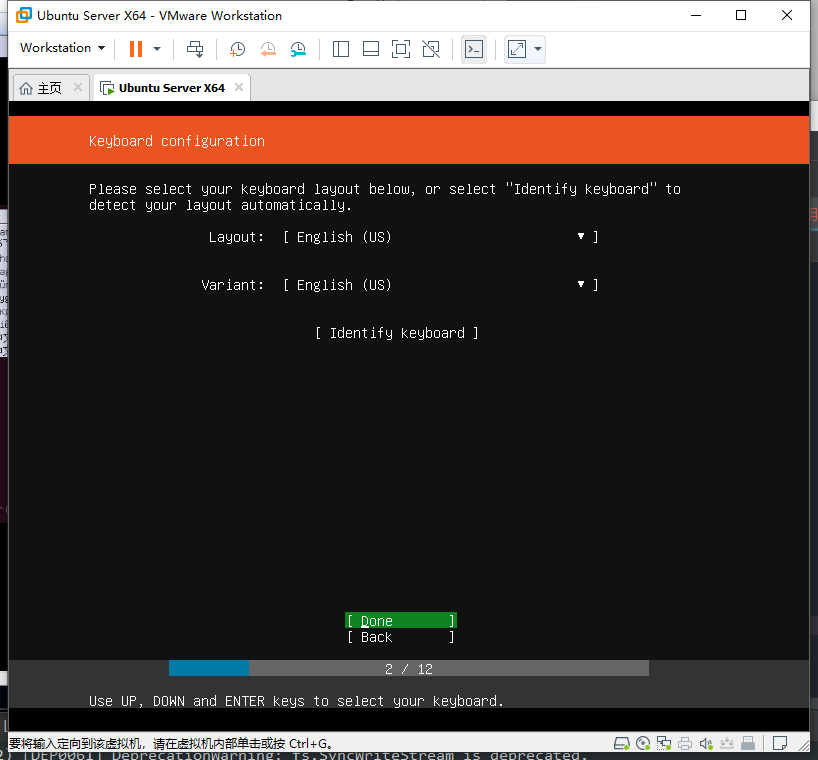Viewport: 818px width, 760px height.
Task: Click the CD/DVD drive status icon
Action: 643,743
